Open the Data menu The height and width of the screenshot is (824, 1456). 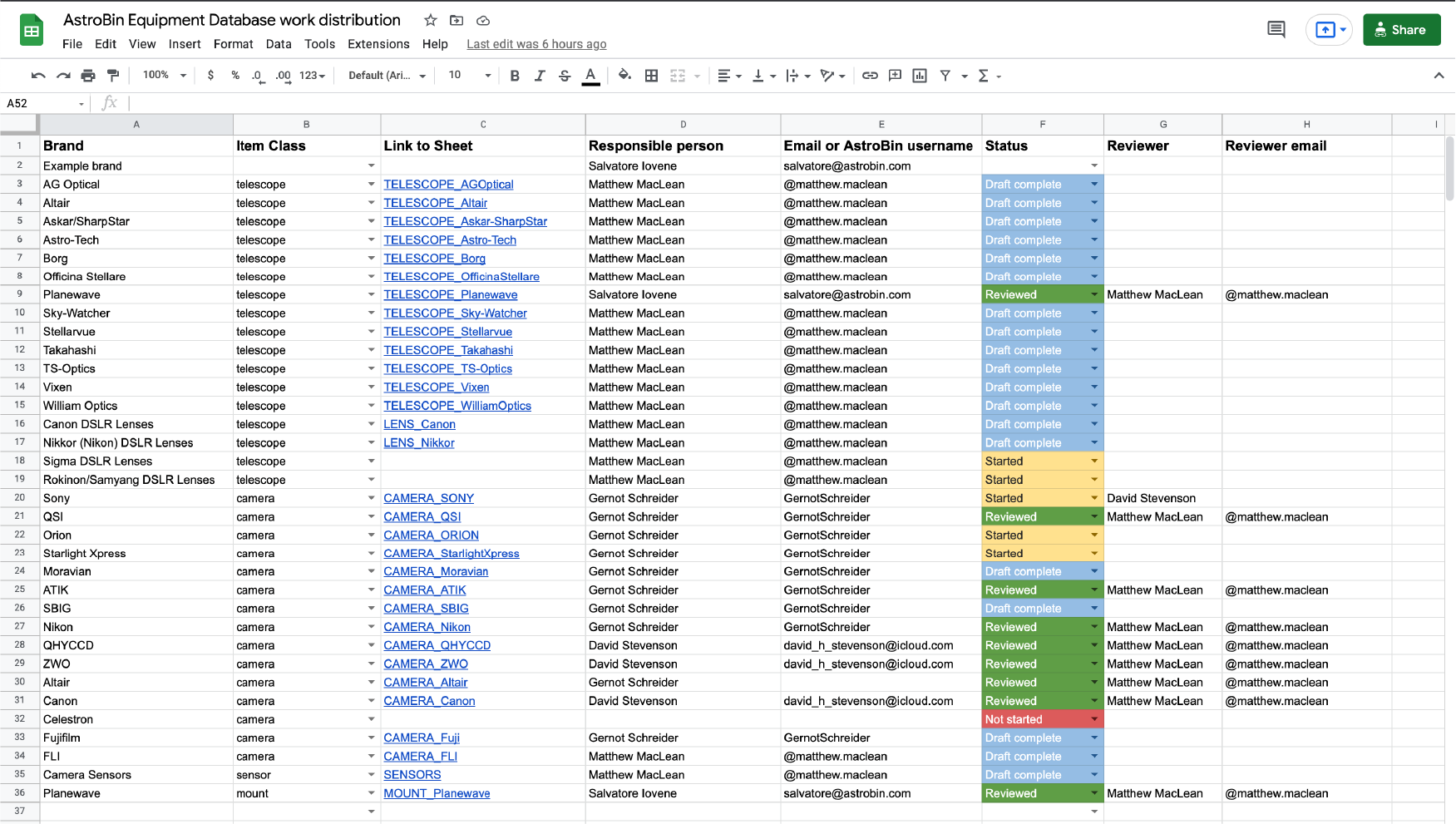(279, 44)
